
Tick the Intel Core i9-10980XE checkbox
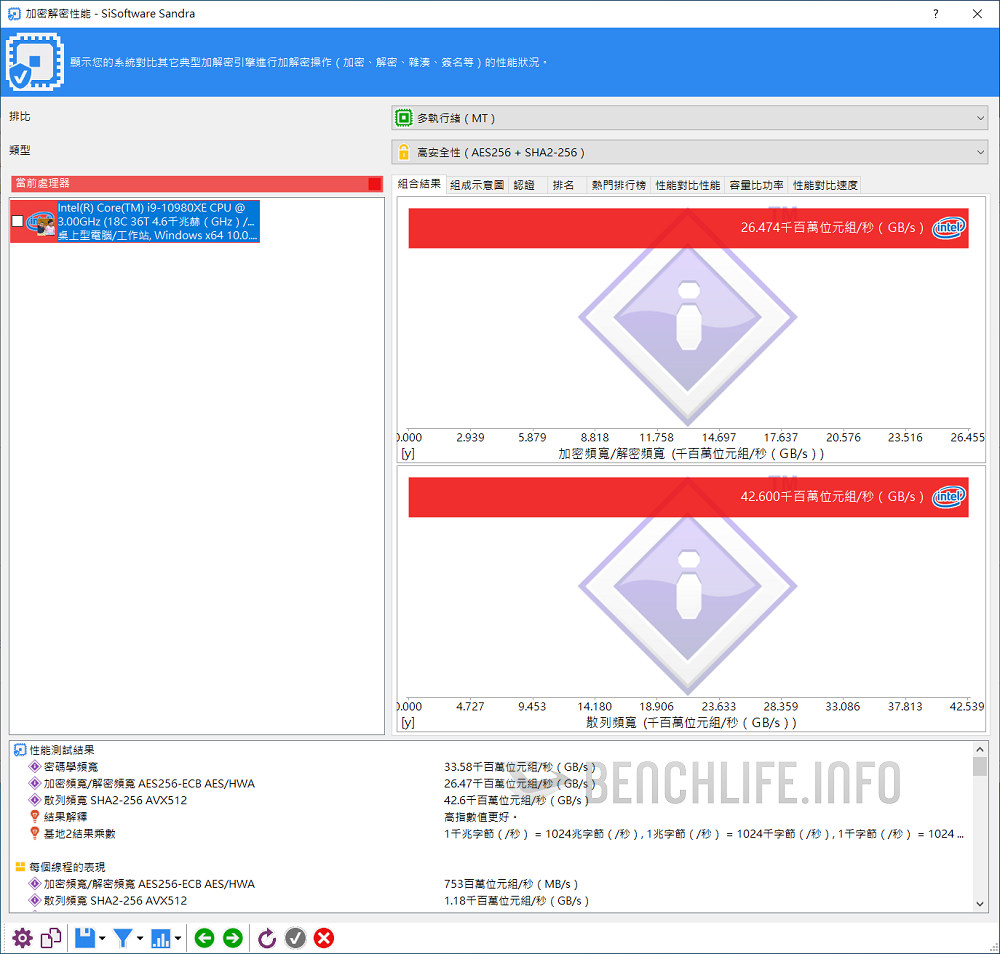point(17,221)
